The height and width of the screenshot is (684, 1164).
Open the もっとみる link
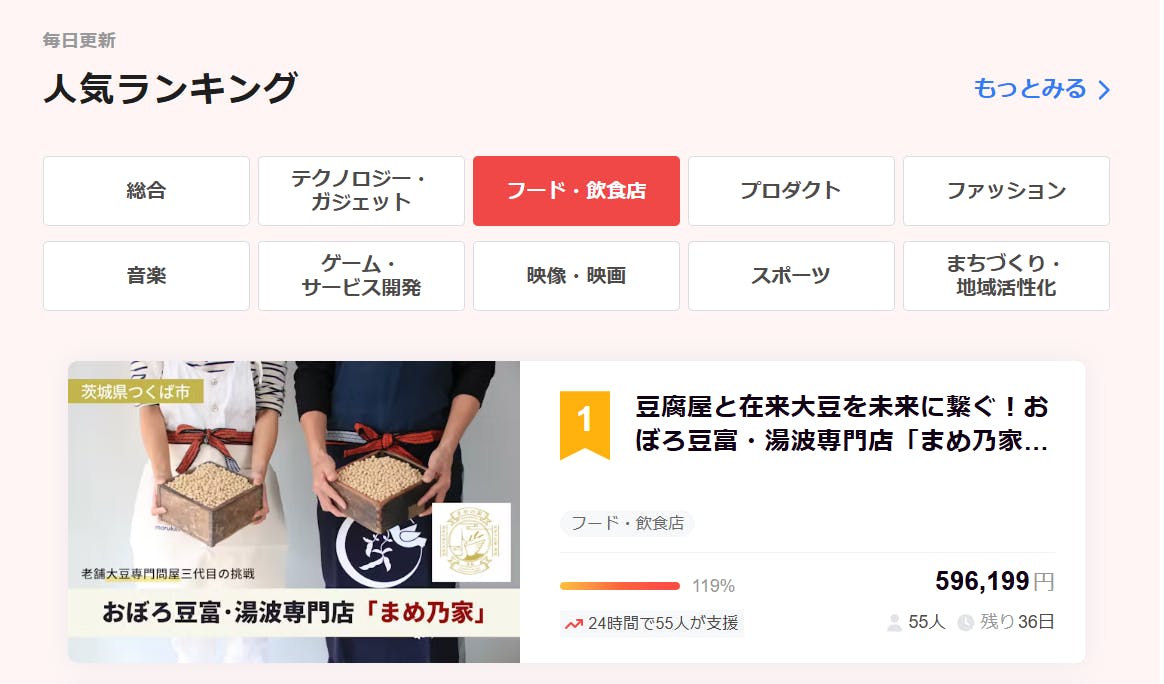click(1042, 89)
